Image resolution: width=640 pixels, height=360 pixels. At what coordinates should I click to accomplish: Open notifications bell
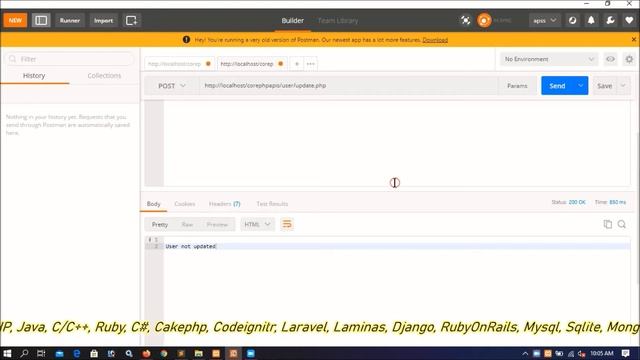pos(591,20)
